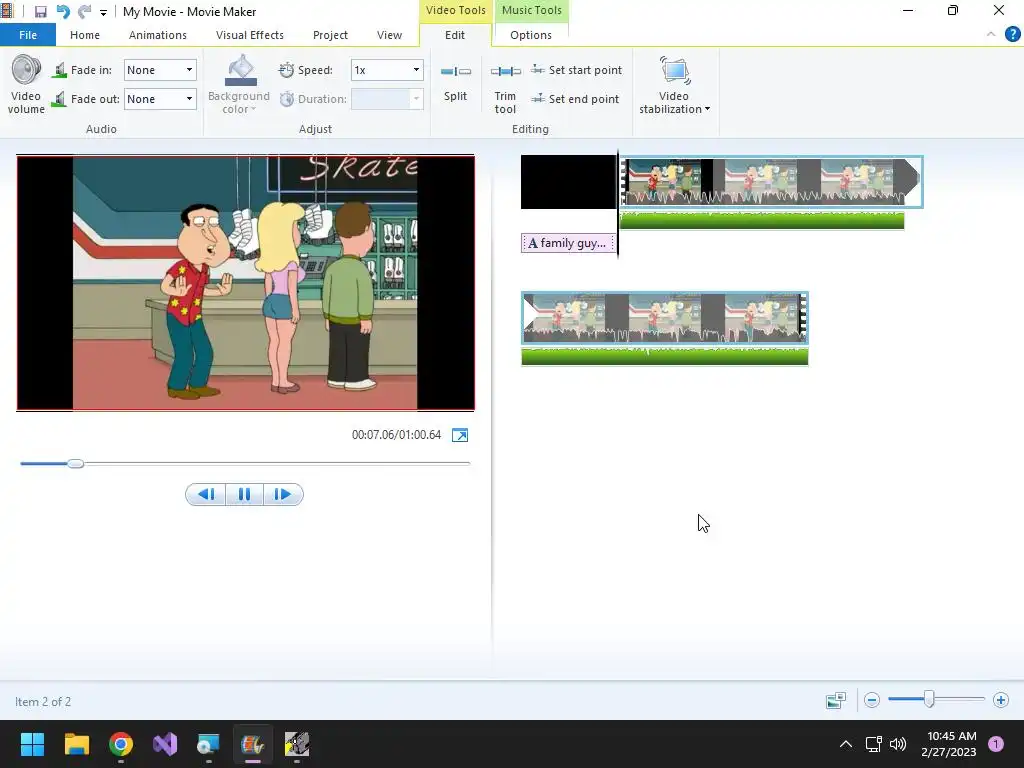The image size is (1024, 768).
Task: Click the Fade in audio icon
Action: point(59,70)
